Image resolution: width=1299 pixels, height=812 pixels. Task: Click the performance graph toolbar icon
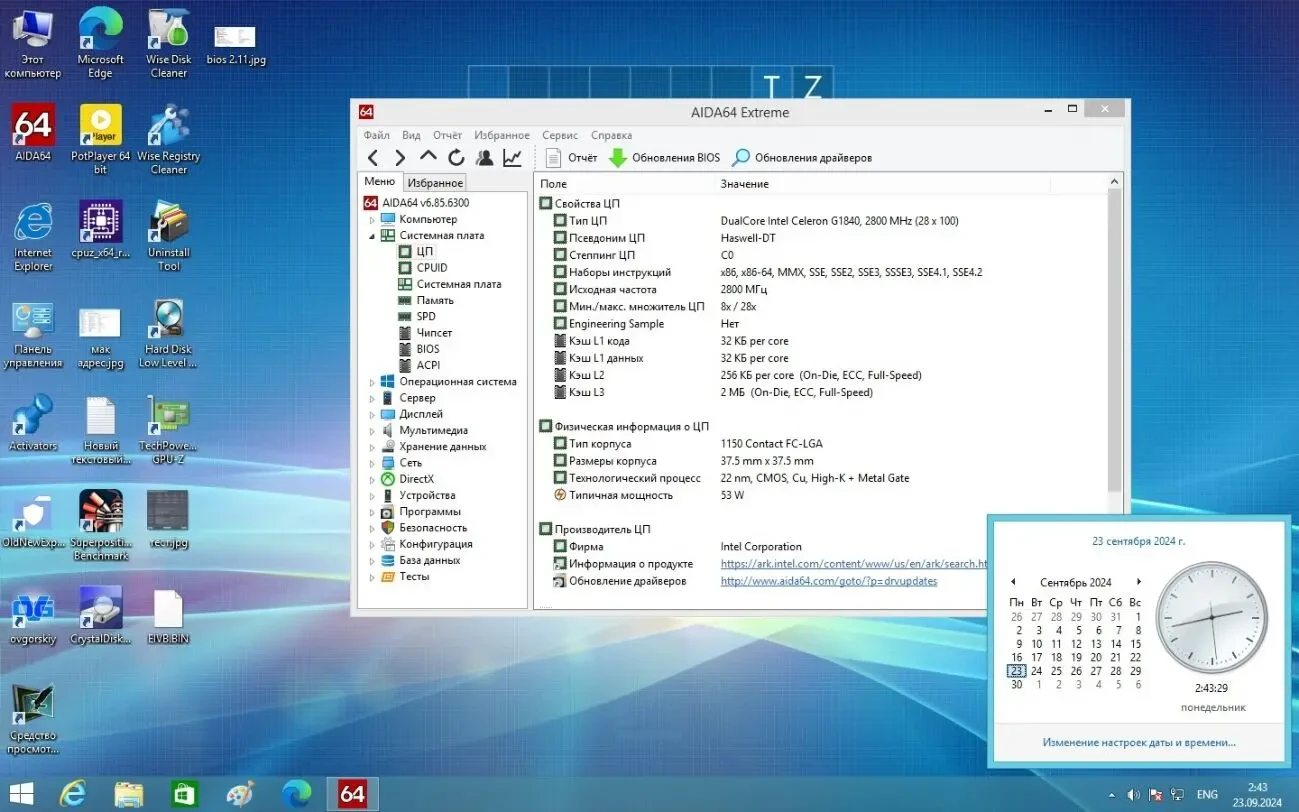[x=512, y=157]
